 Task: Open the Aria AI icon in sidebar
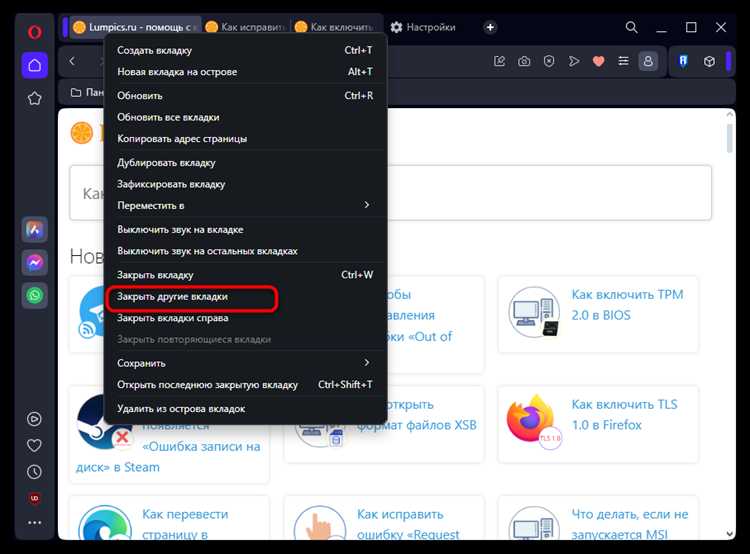pyautogui.click(x=34, y=230)
